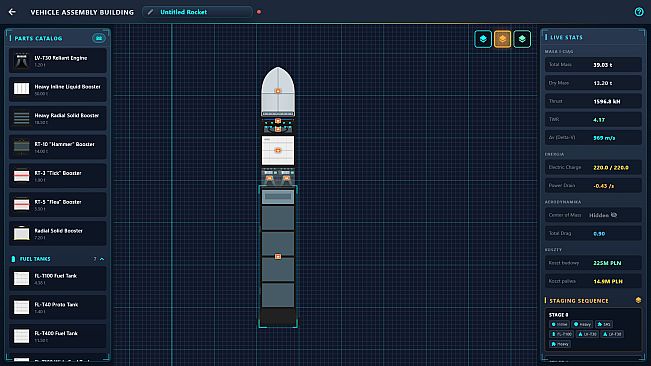651x366 pixels.
Task: Edit the Untitled Rocket name field
Action: [198, 12]
